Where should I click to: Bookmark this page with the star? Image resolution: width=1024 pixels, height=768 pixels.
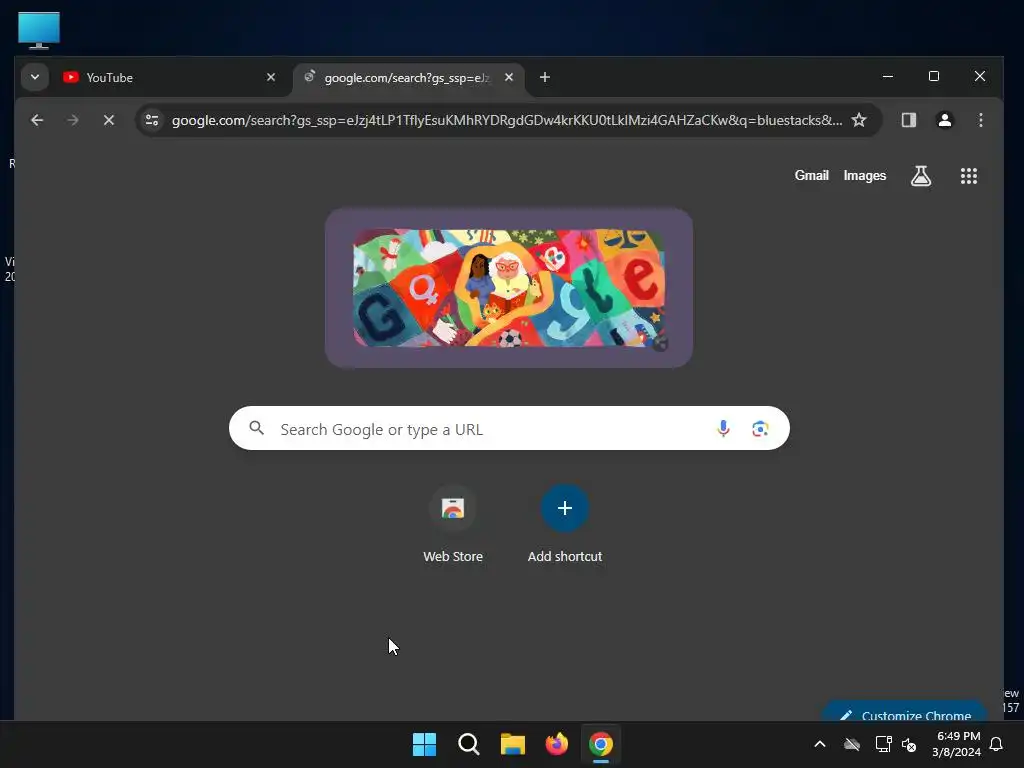(x=859, y=120)
